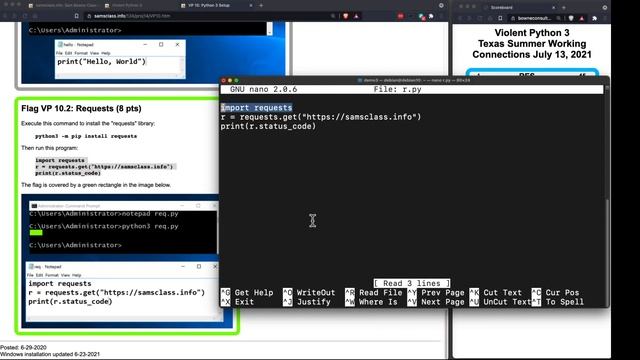Image resolution: width=640 pixels, height=360 pixels.
Task: Click the 'Violent Python 3' scoreboard heading
Action: tap(532, 33)
